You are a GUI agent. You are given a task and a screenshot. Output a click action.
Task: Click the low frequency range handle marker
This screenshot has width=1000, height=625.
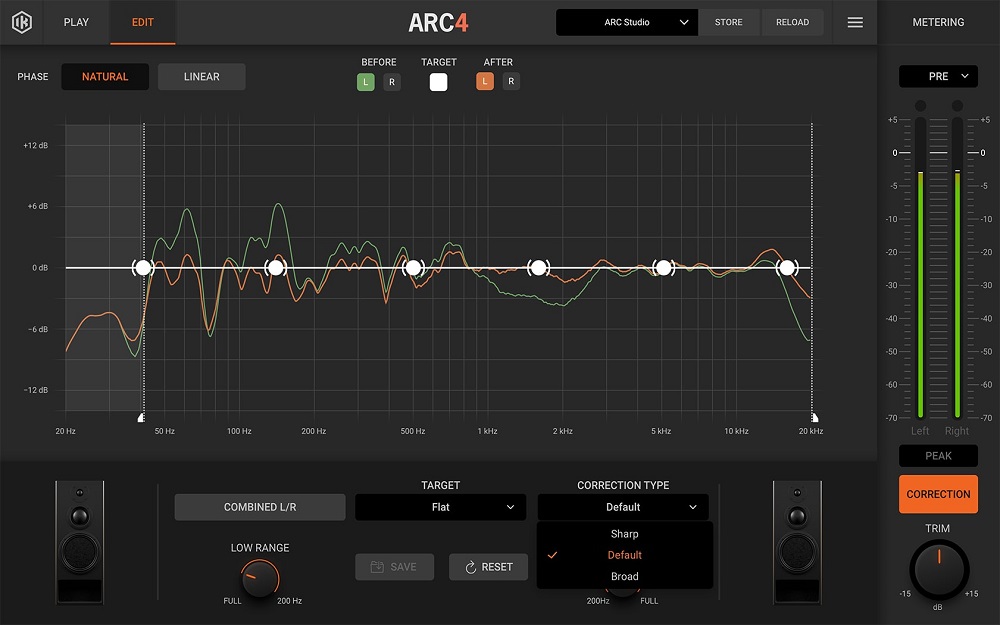click(142, 417)
